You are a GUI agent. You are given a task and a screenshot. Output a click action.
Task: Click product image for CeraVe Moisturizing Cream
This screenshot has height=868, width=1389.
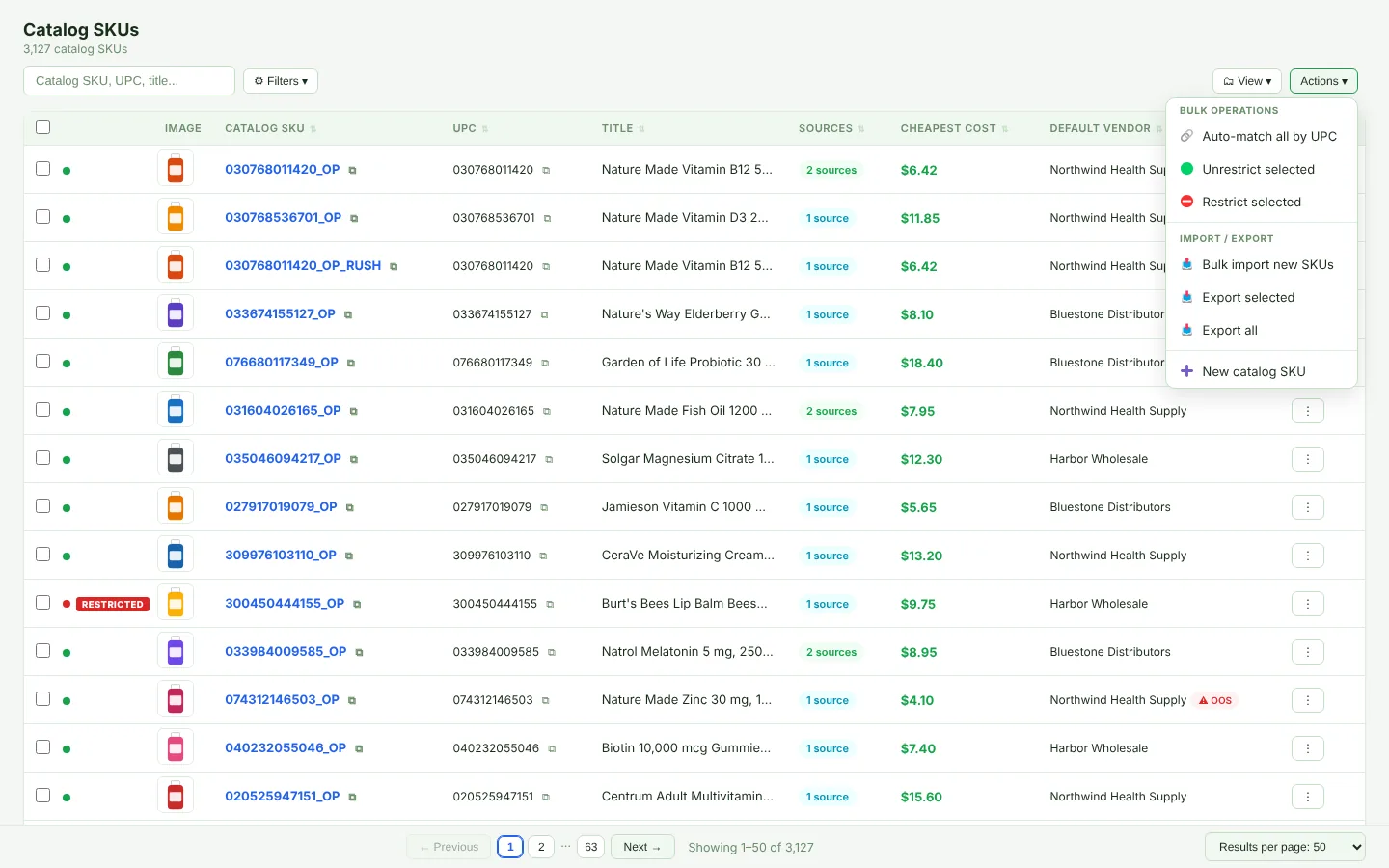pyautogui.click(x=176, y=555)
